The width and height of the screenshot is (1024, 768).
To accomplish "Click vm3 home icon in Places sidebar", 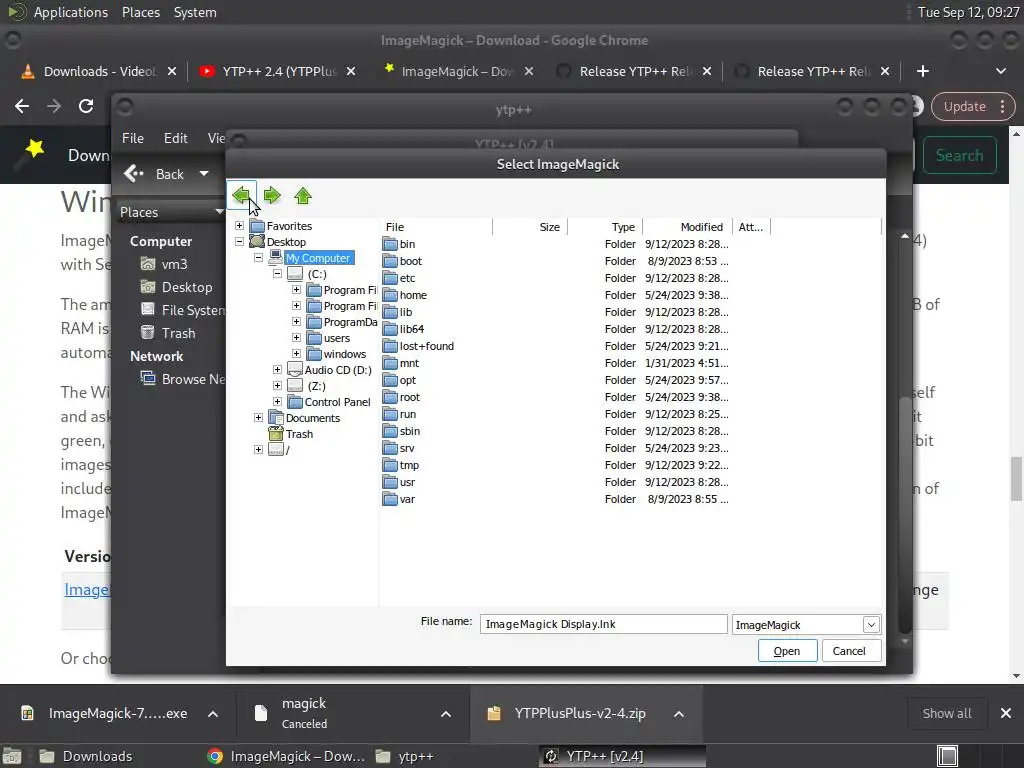I will click(148, 264).
